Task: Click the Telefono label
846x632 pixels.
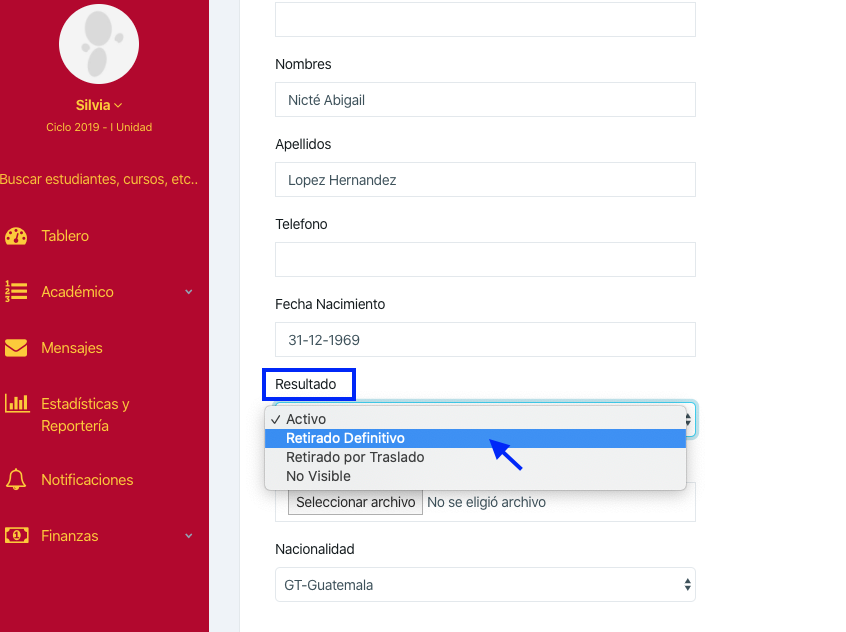Action: pos(301,225)
